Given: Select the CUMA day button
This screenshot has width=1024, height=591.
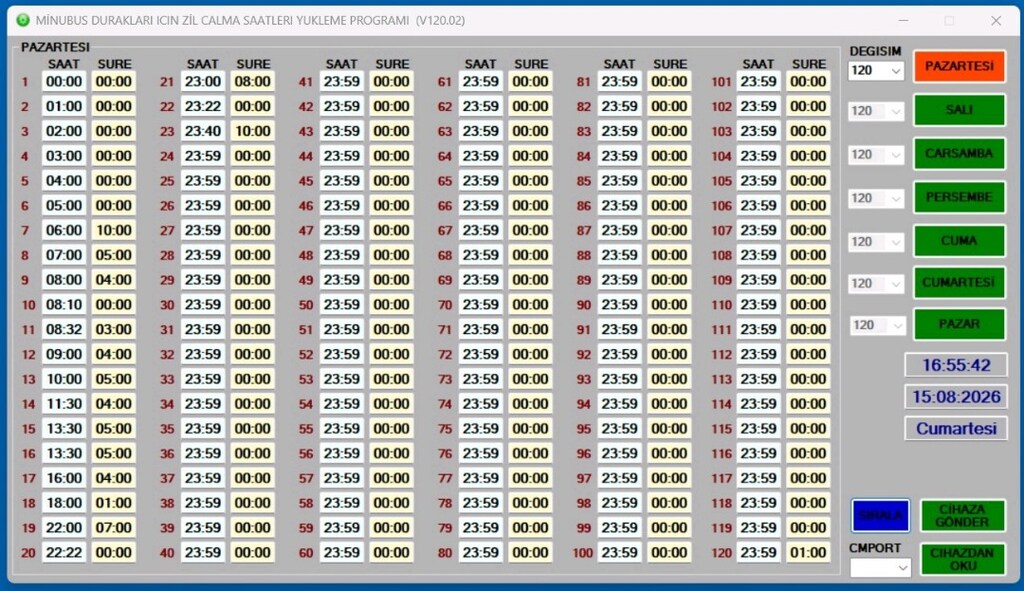Looking at the screenshot, I should tap(959, 240).
